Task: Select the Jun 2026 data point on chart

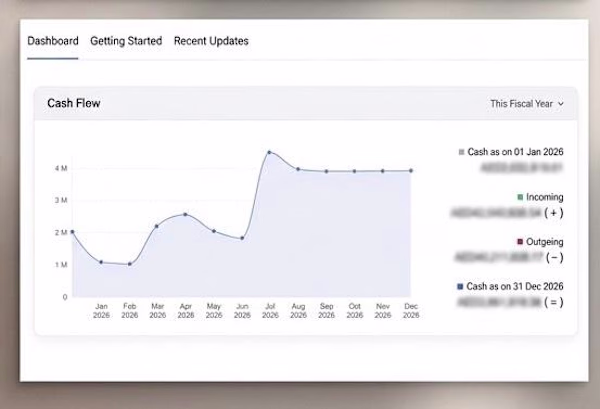Action: [242, 238]
